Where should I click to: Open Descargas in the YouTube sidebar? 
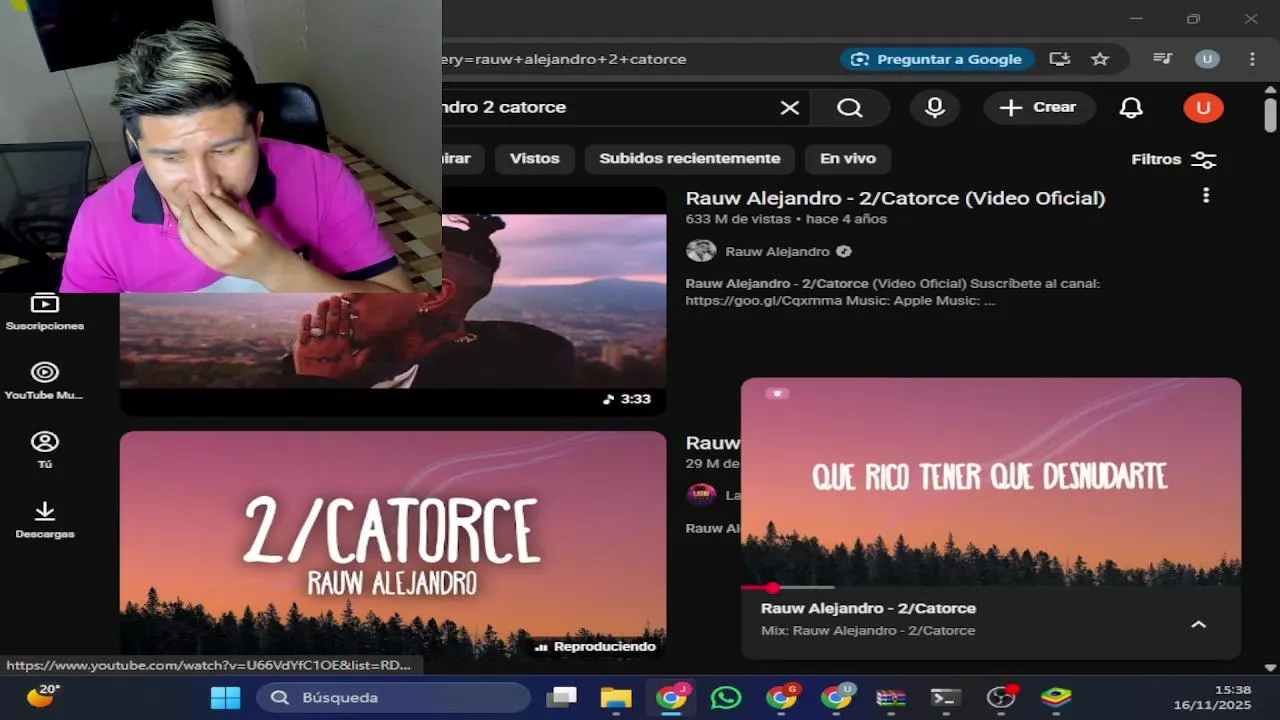coord(45,520)
